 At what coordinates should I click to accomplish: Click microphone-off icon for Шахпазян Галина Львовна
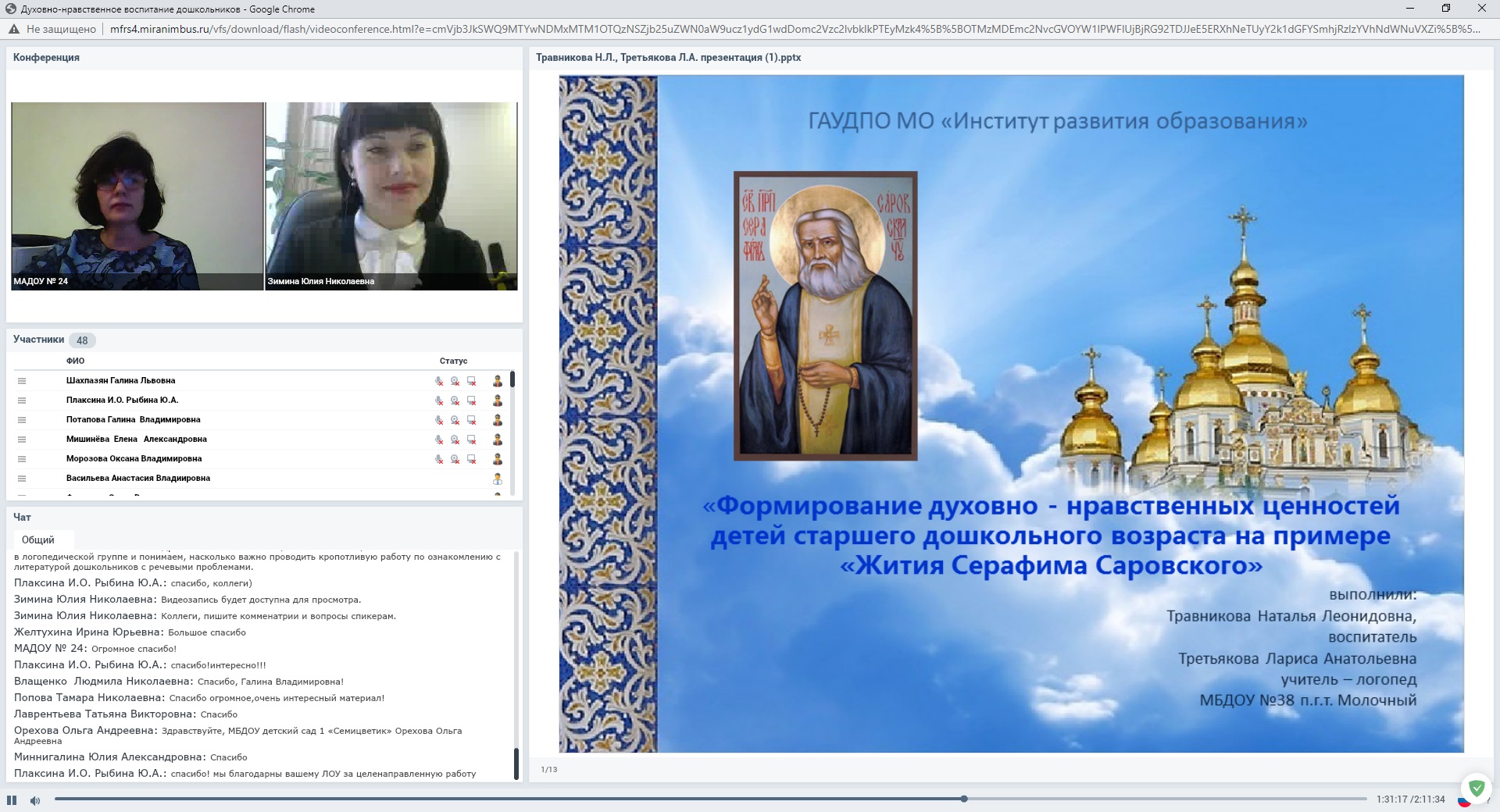pos(439,381)
